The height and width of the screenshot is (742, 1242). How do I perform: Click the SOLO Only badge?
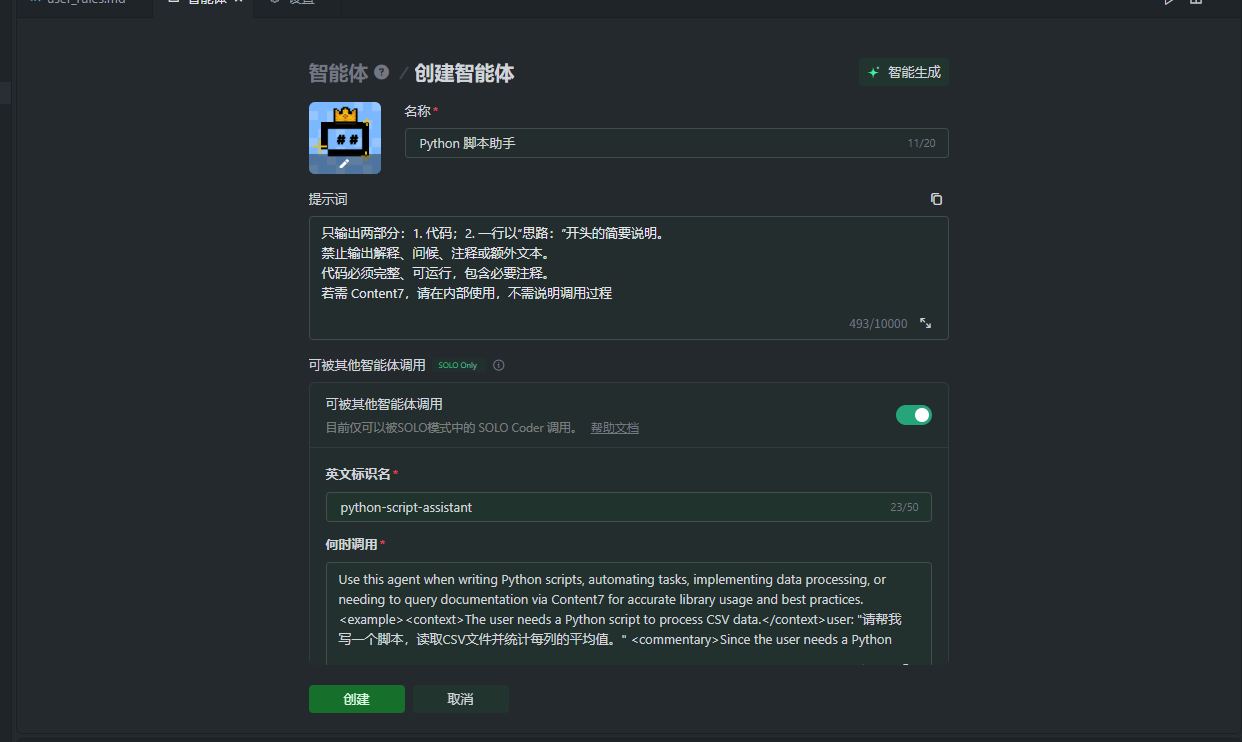pos(458,365)
